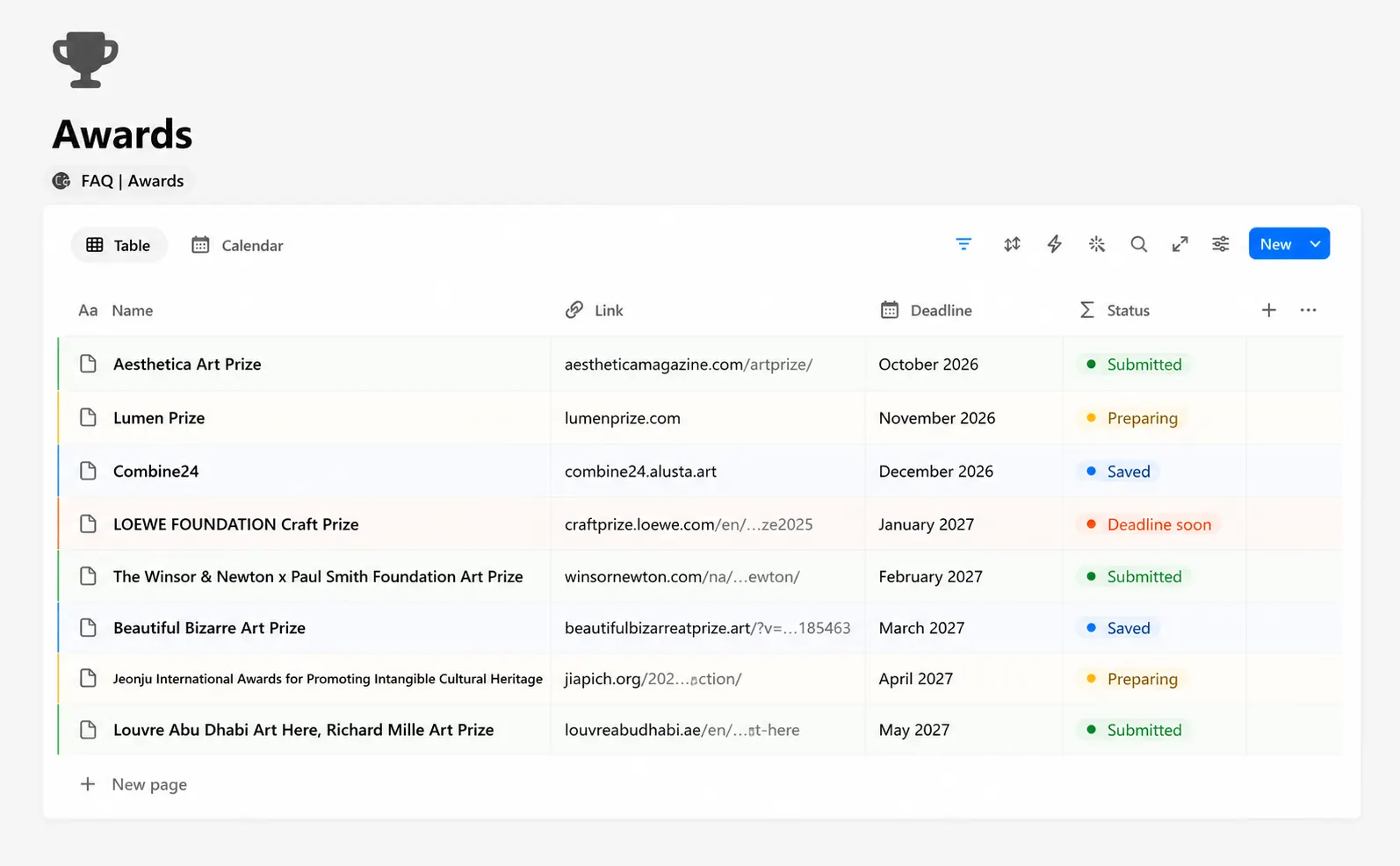Open the Combine24 page name
Screen dimensions: 1400x866
[x=155, y=471]
